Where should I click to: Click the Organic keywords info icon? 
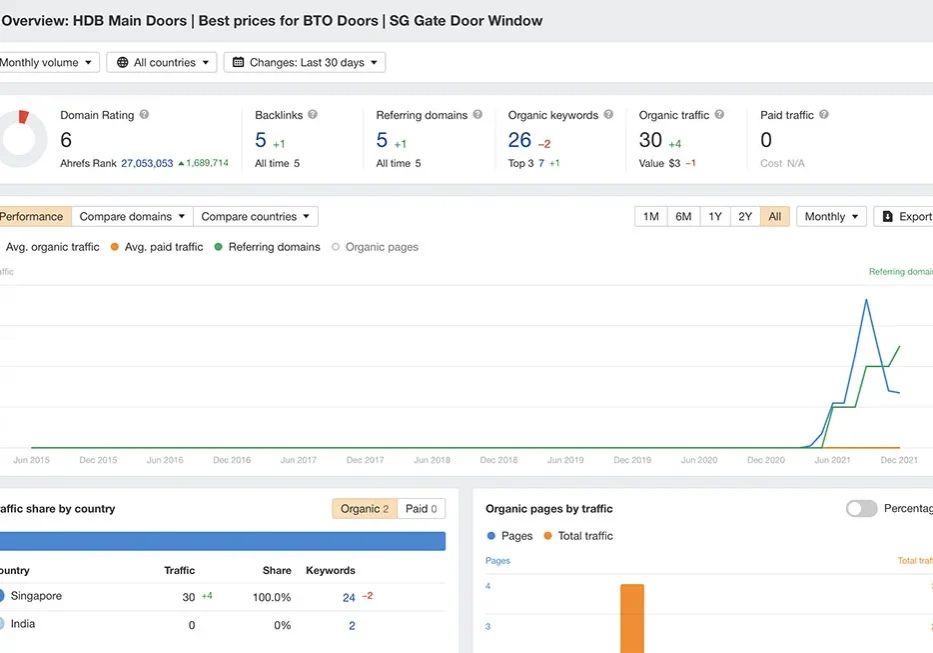[609, 115]
